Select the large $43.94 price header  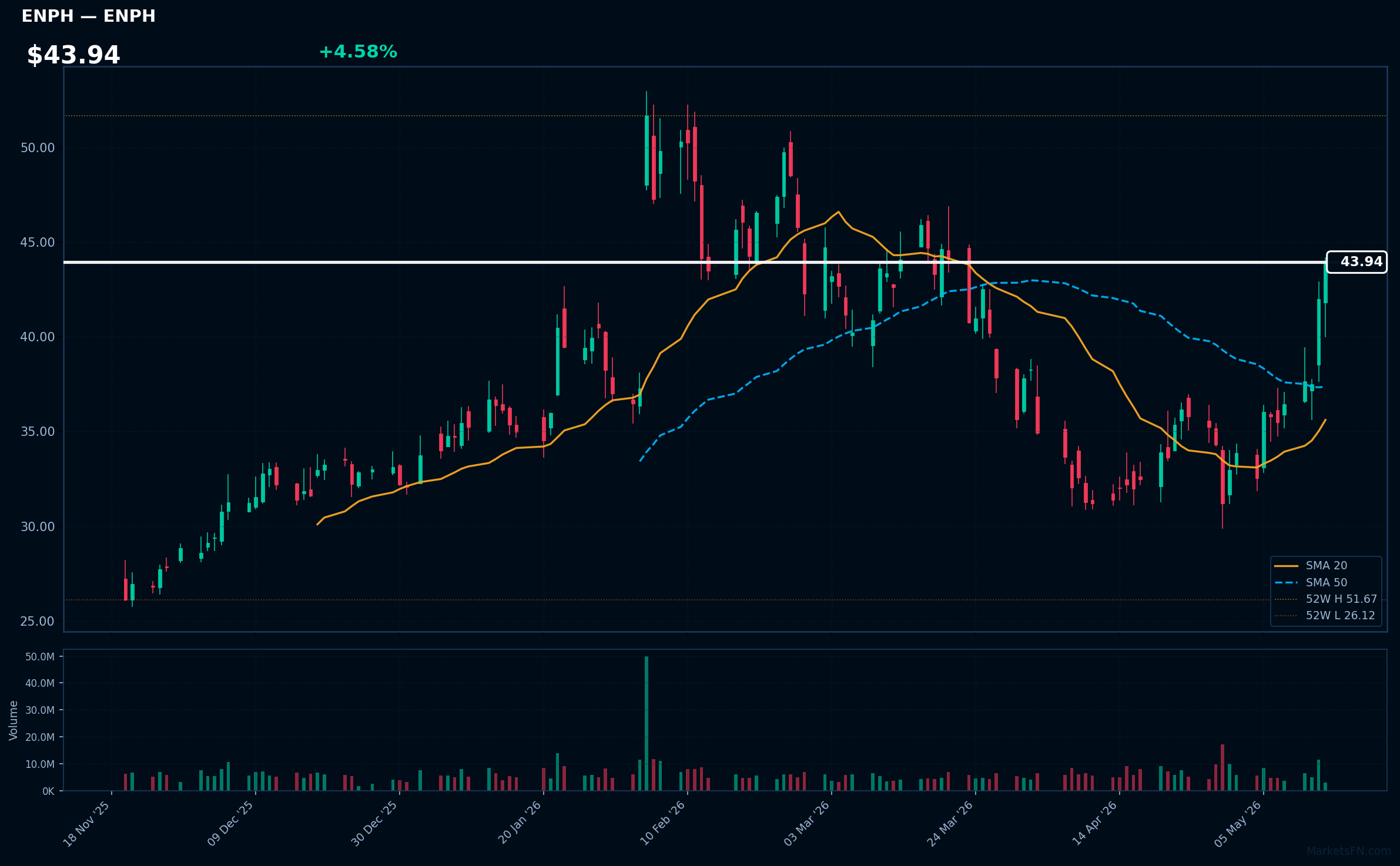73,55
